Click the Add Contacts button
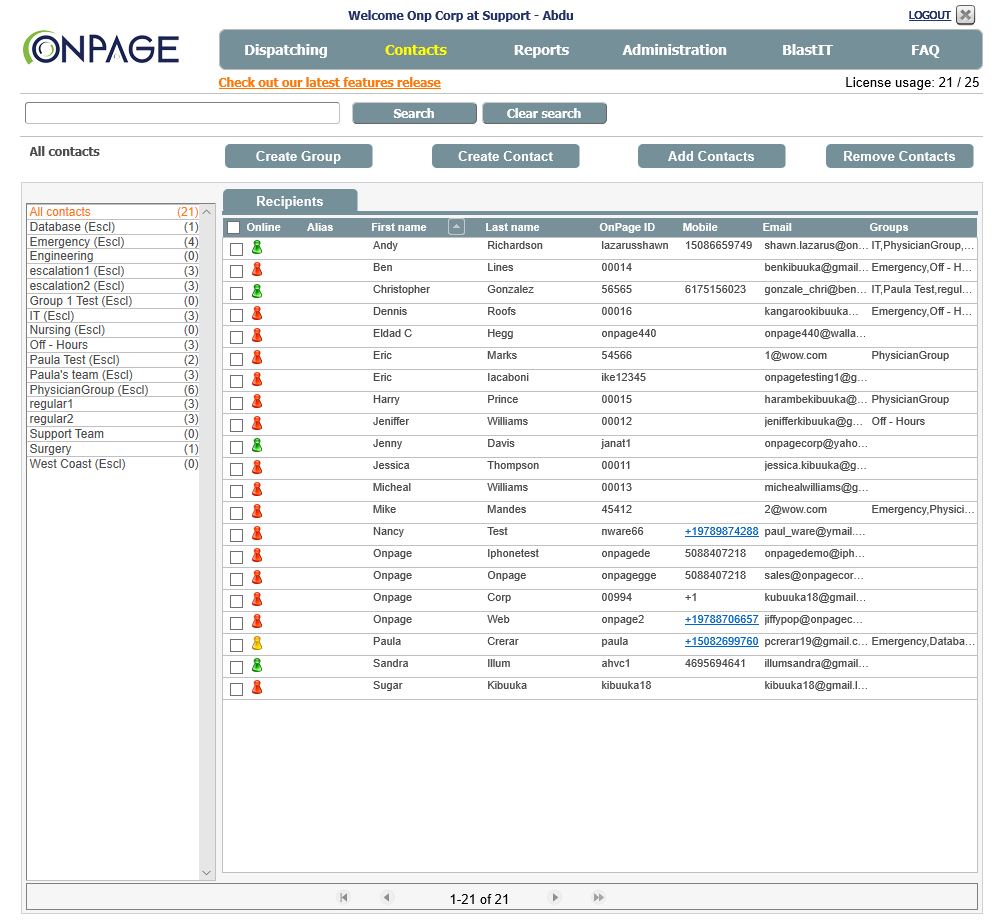The height and width of the screenshot is (923, 994). [711, 156]
